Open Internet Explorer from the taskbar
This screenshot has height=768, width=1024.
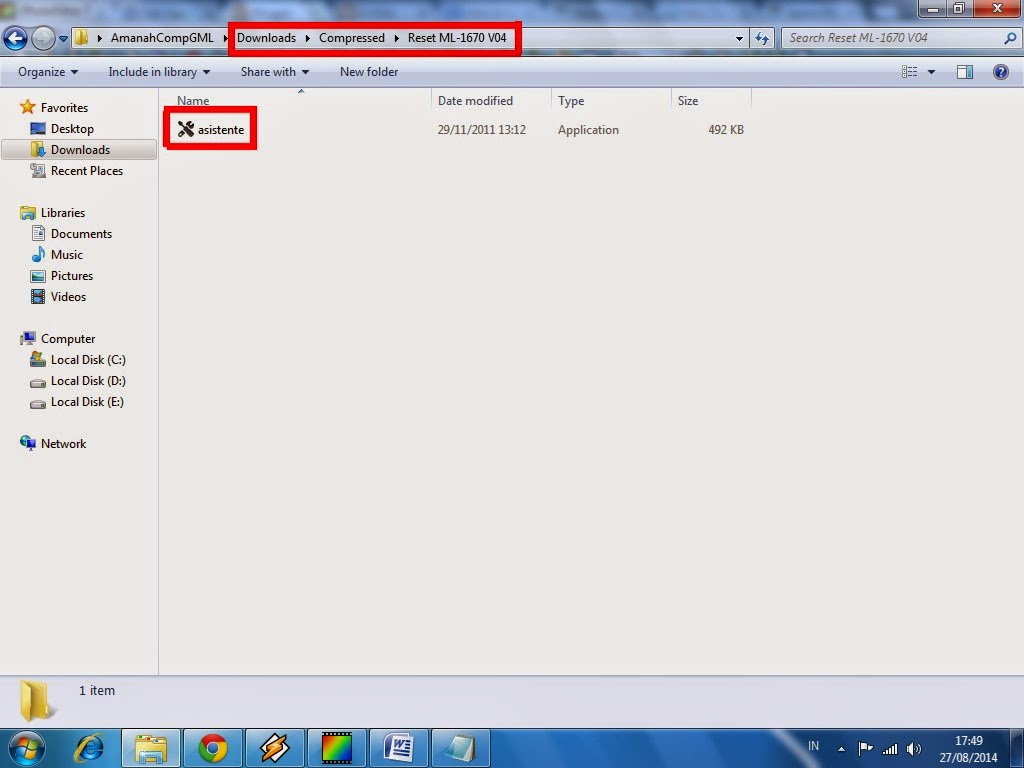pos(89,747)
